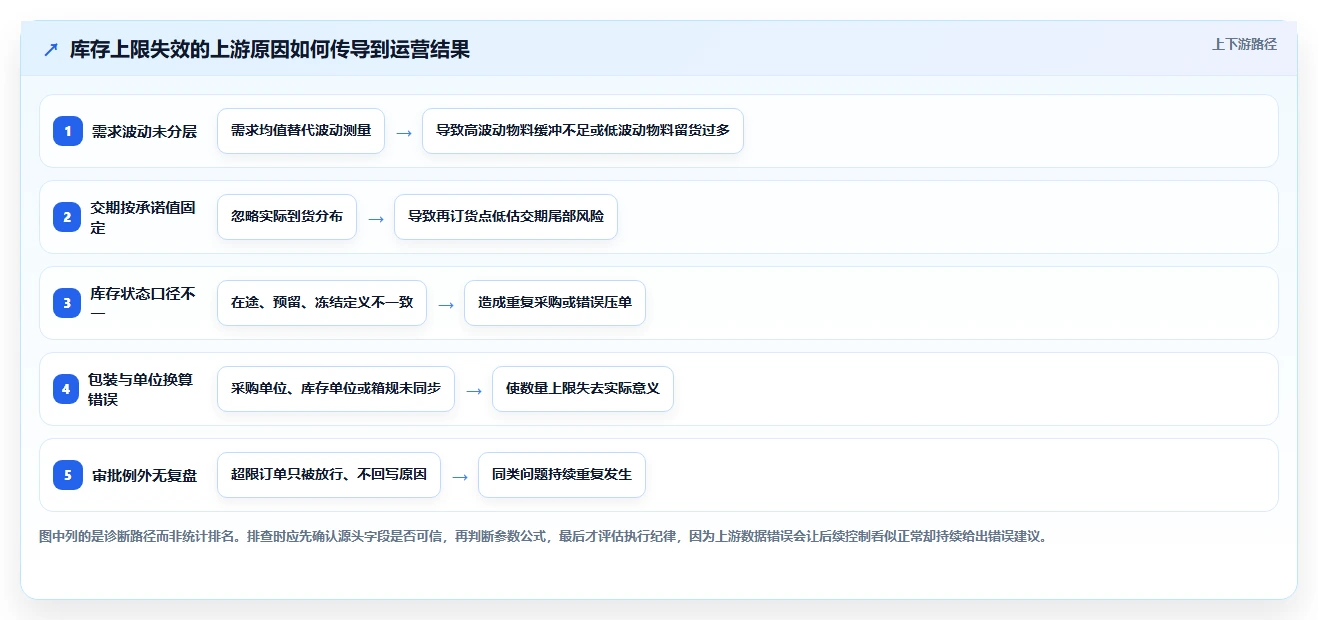Click the 包装与单位换算错误 label
This screenshot has height=620, width=1318.
click(141, 389)
